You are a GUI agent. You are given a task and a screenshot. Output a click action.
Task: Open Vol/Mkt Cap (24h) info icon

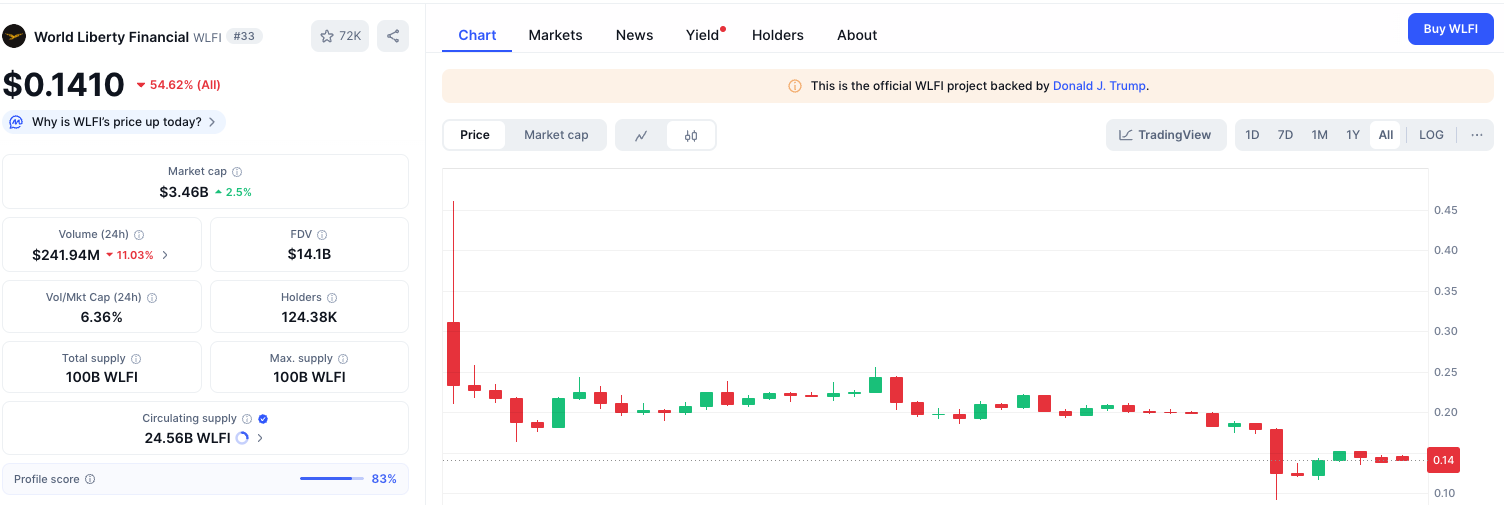pos(152,298)
